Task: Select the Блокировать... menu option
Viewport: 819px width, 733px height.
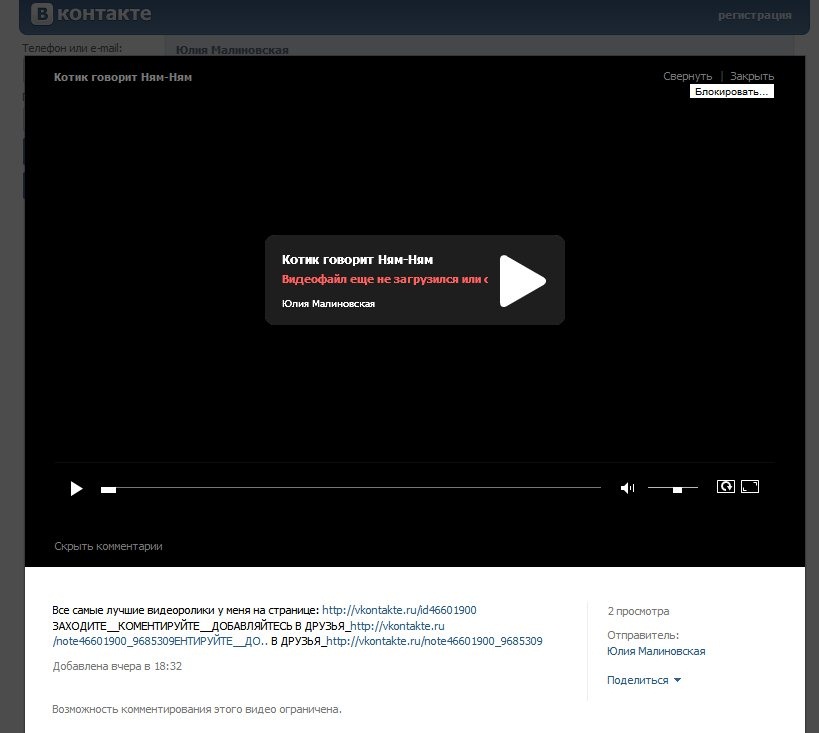Action: point(732,92)
